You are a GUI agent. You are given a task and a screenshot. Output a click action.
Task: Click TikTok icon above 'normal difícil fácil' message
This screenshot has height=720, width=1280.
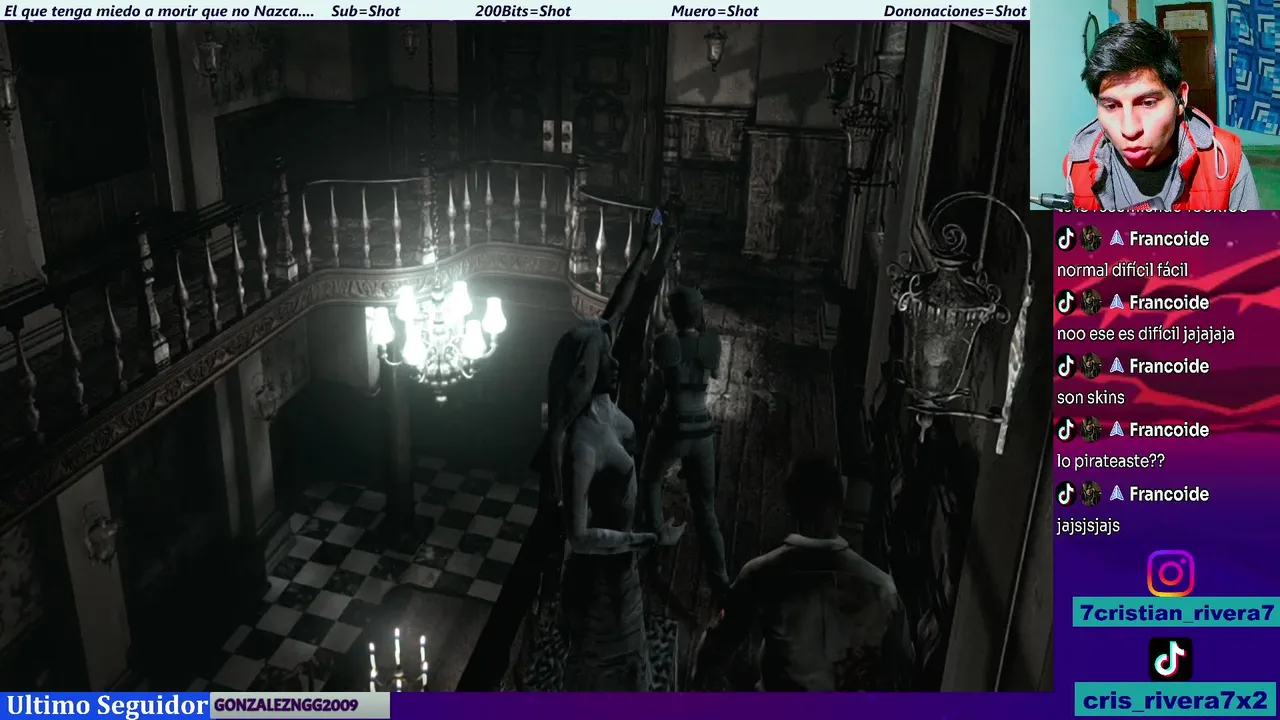click(1066, 239)
